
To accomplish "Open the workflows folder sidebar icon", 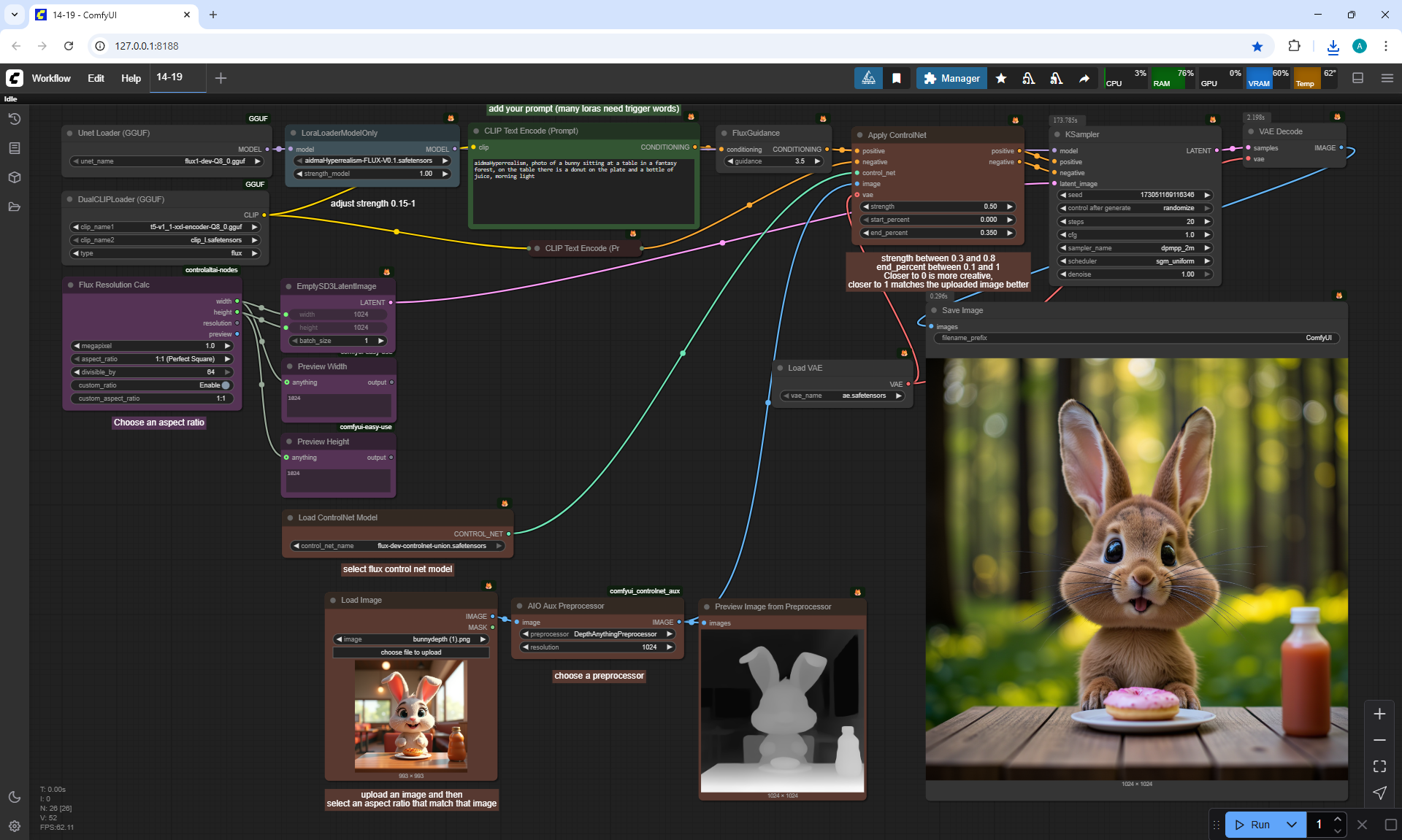I will [15, 207].
